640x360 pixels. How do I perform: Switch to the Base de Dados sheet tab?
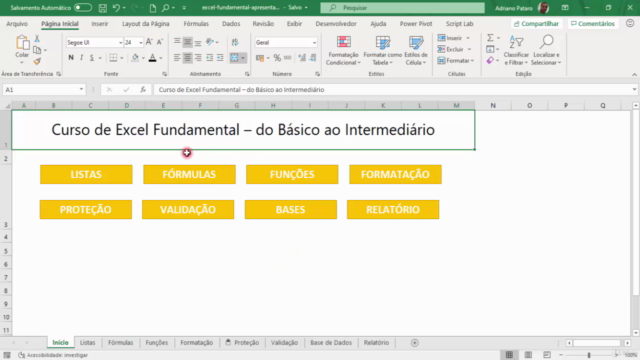tap(331, 343)
